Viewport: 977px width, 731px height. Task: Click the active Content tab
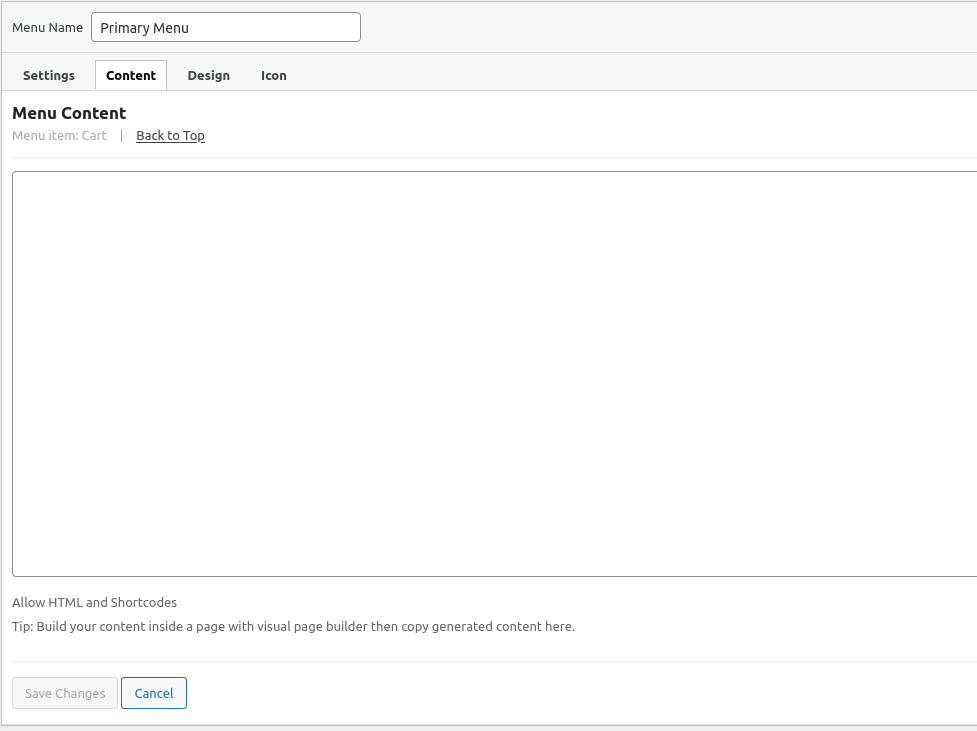click(131, 75)
